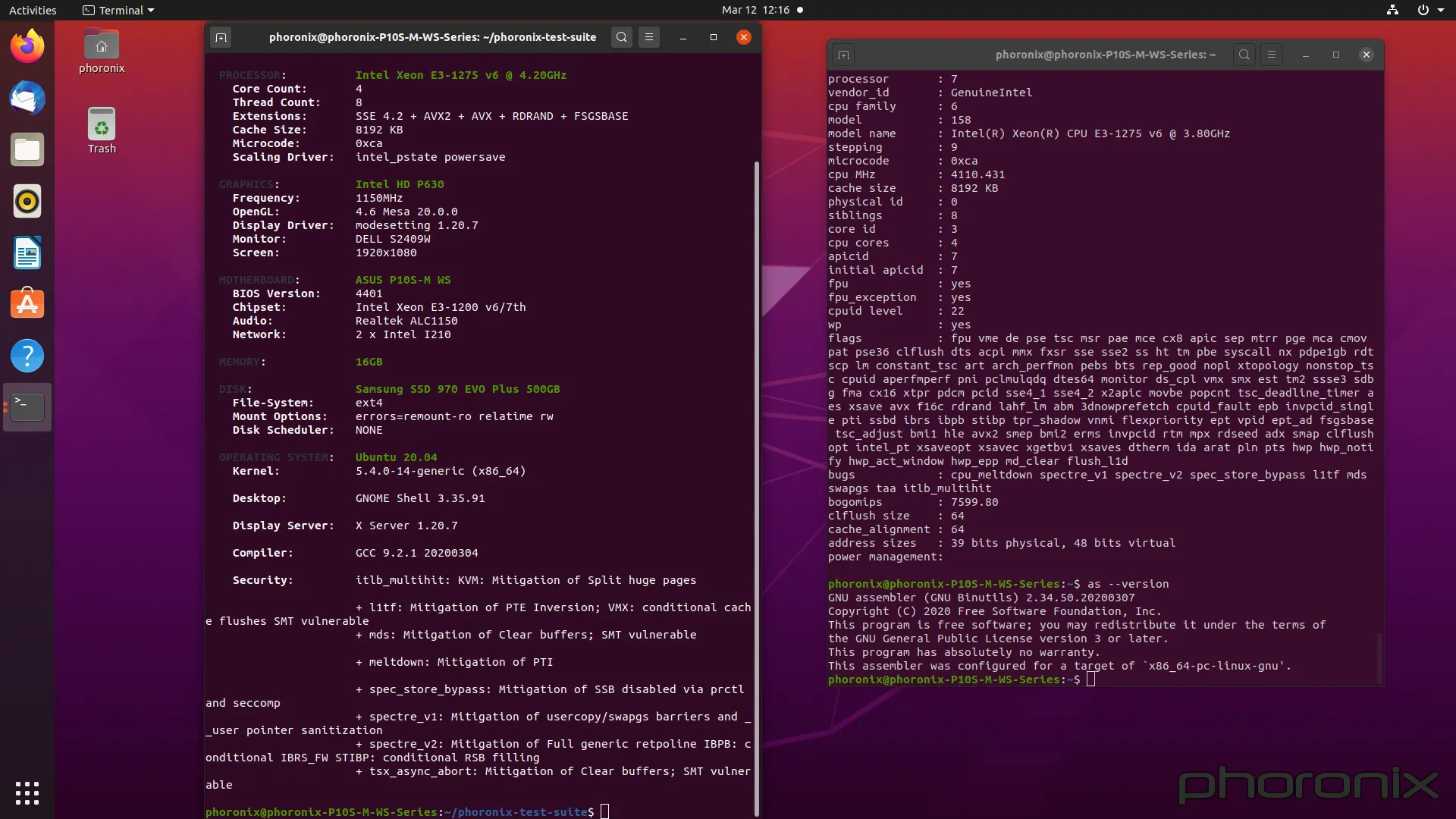Screen dimensions: 1456x819
Task: Open Firefox from the dock
Action: pyautogui.click(x=27, y=46)
